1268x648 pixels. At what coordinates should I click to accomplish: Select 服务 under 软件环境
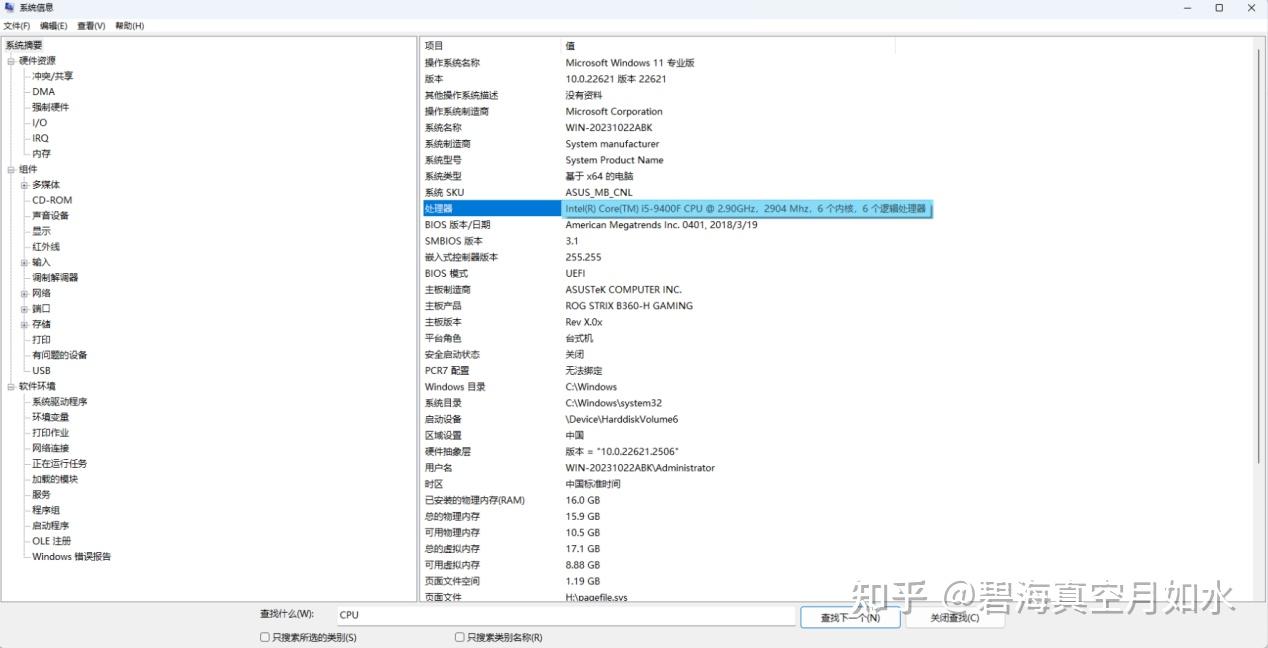[x=39, y=494]
